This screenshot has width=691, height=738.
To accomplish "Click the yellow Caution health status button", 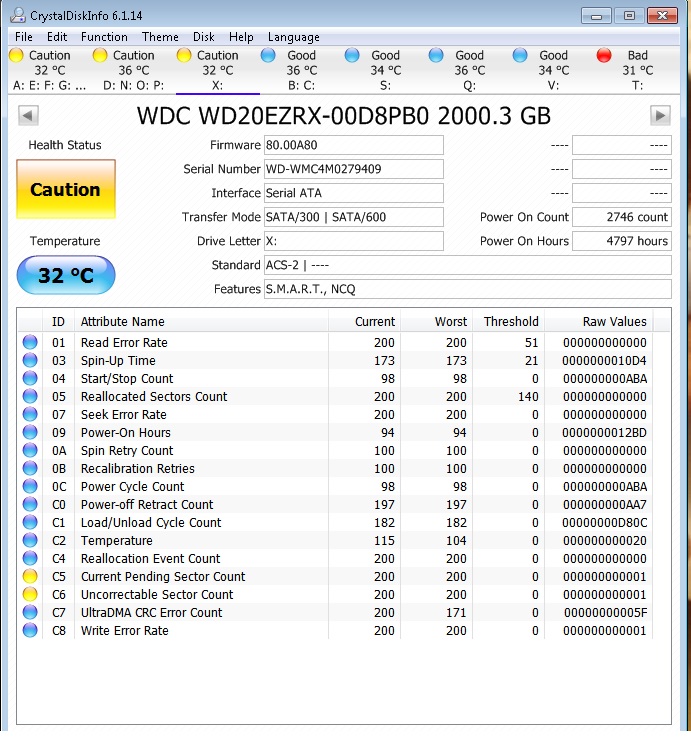I will 66,189.
